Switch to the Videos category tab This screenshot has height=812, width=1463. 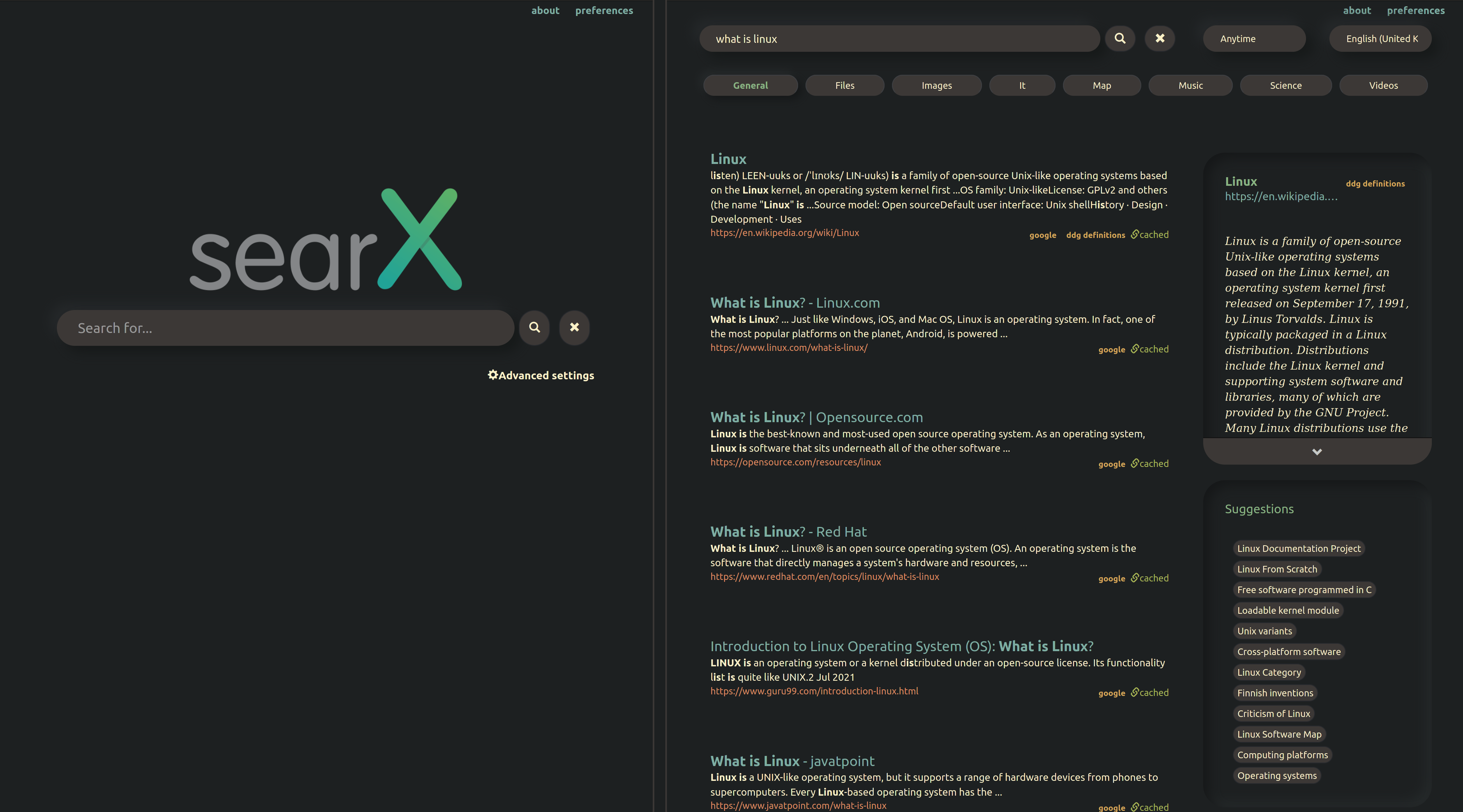coord(1383,86)
